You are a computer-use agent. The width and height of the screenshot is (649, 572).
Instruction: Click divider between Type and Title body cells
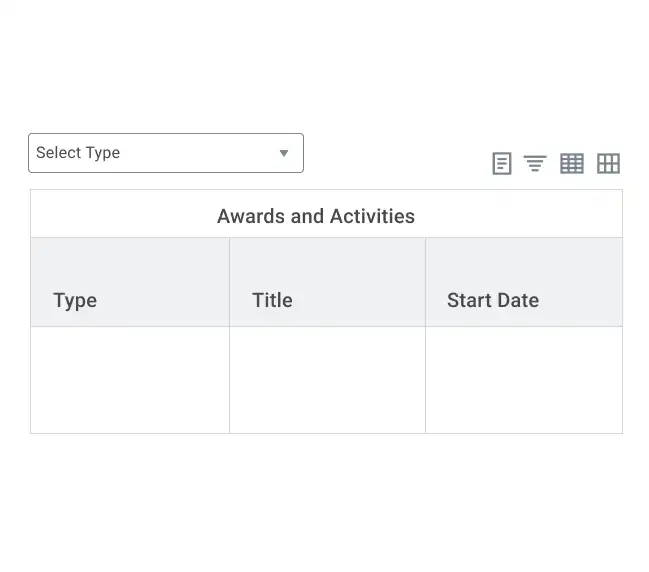pyautogui.click(x=229, y=380)
